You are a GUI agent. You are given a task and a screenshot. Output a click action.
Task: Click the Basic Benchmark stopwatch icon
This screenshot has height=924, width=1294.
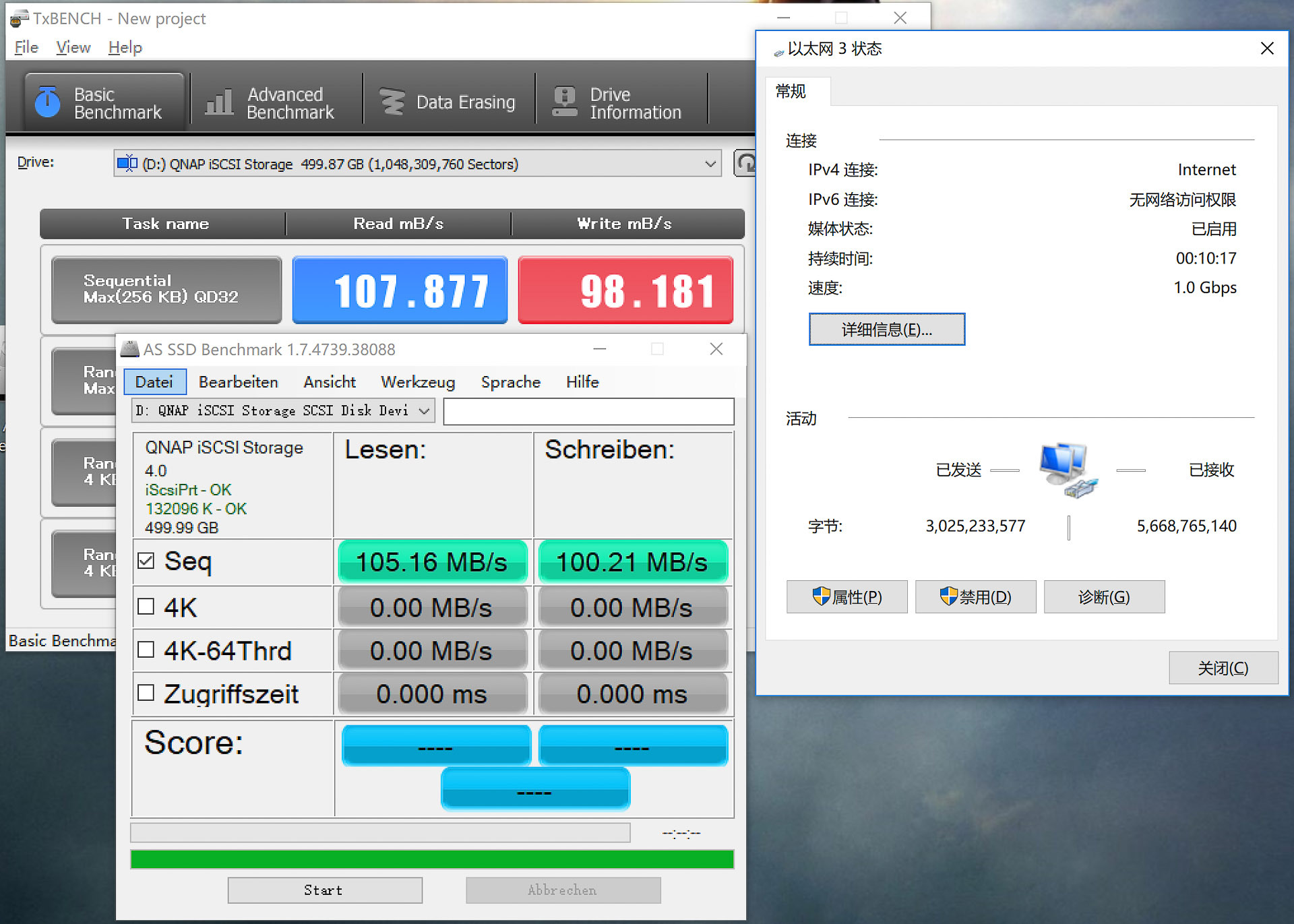tap(47, 102)
